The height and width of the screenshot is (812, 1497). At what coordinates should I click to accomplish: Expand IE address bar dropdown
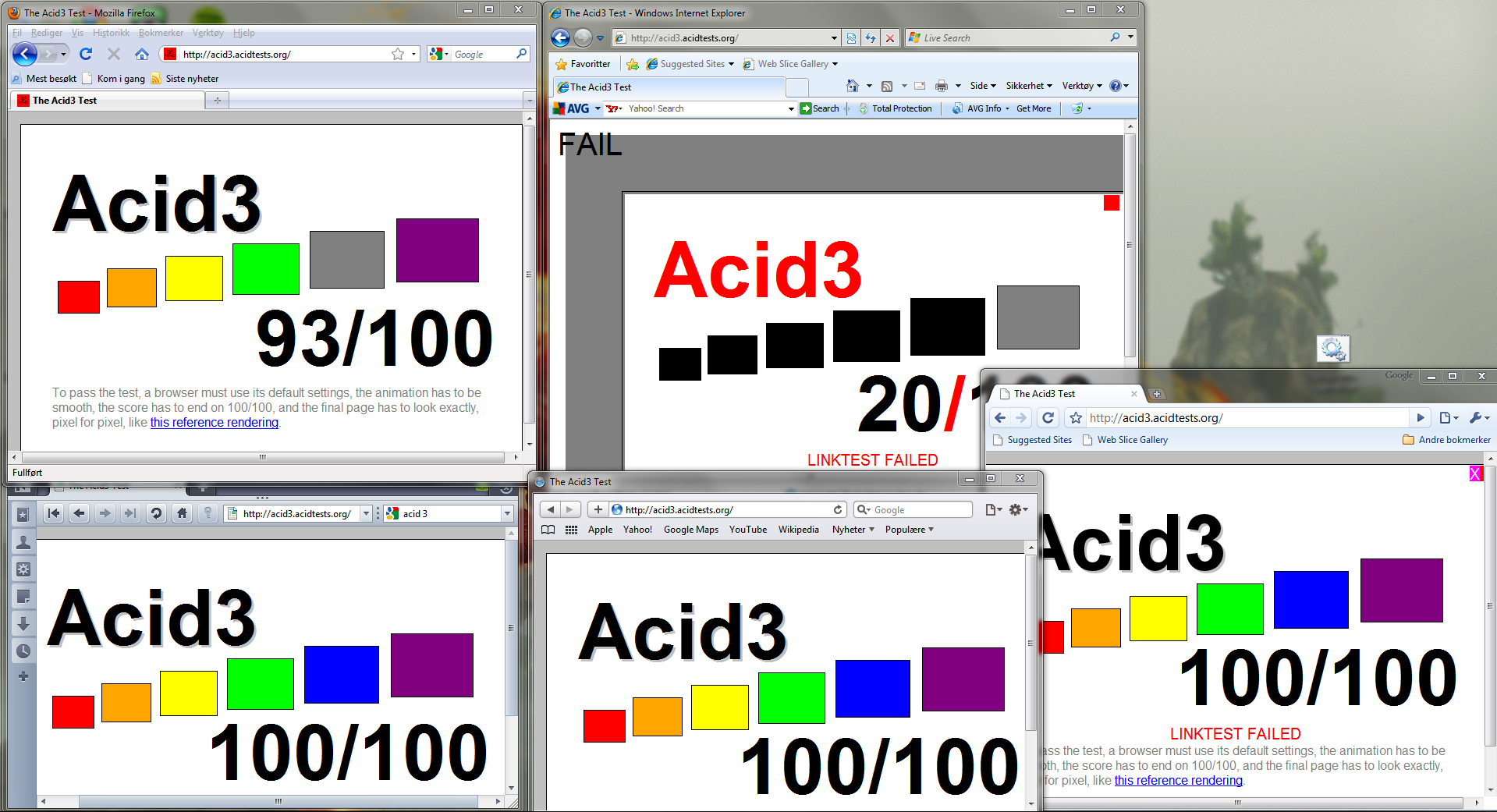click(x=834, y=37)
